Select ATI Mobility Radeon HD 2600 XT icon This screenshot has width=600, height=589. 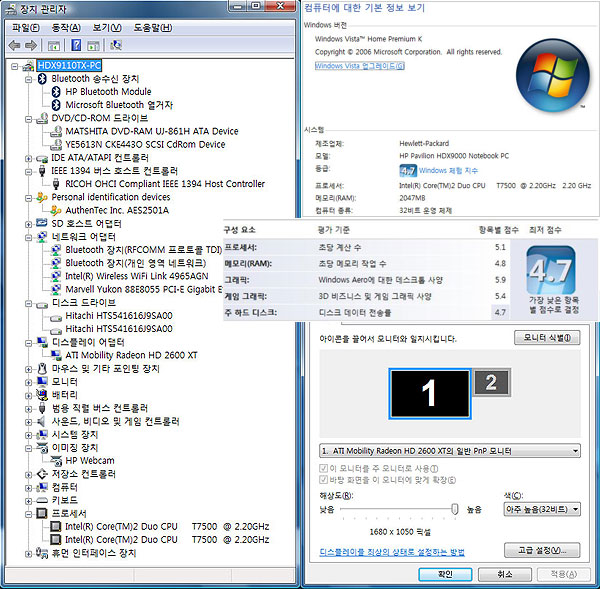[56, 355]
